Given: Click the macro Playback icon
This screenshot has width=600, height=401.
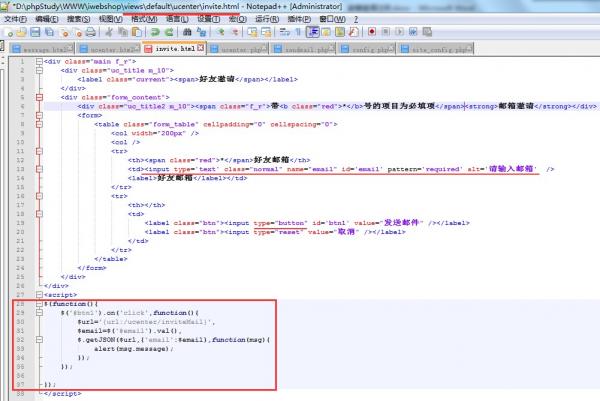Looking at the screenshot, I should tap(399, 32).
